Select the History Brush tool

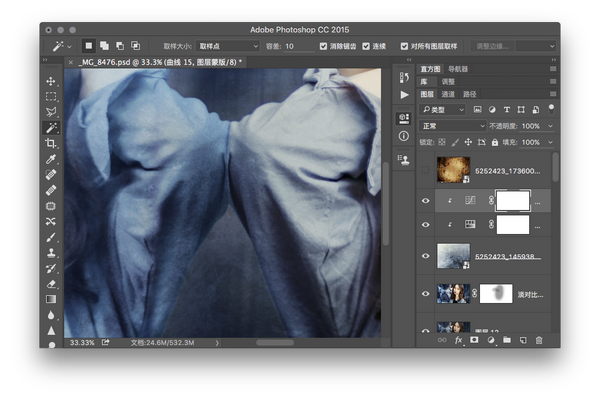click(51, 269)
